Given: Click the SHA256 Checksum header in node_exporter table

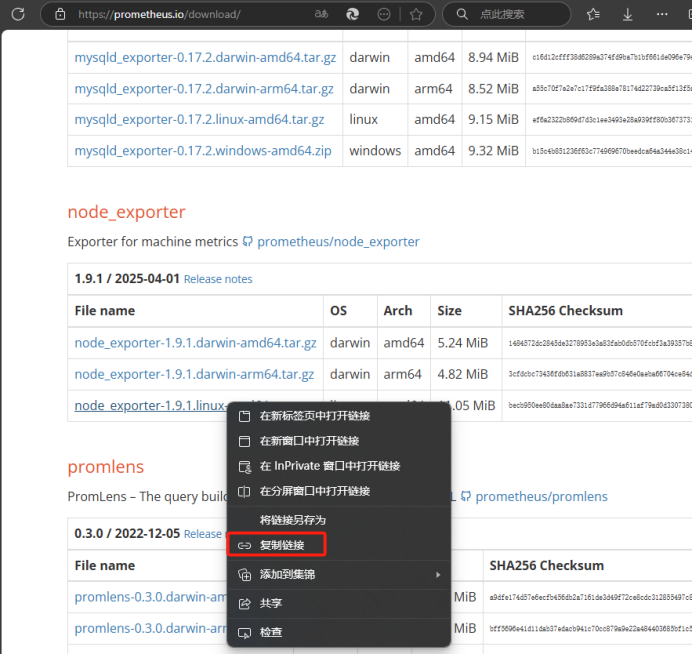Looking at the screenshot, I should (565, 311).
